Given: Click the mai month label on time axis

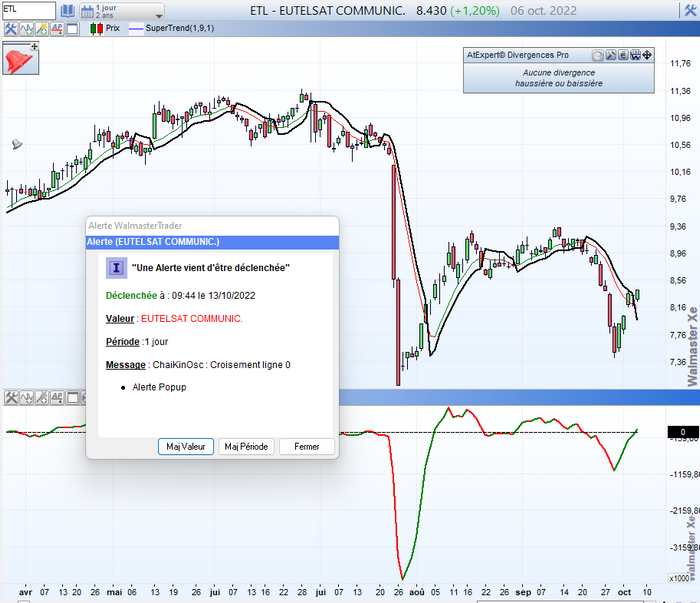Looking at the screenshot, I should pyautogui.click(x=114, y=592).
